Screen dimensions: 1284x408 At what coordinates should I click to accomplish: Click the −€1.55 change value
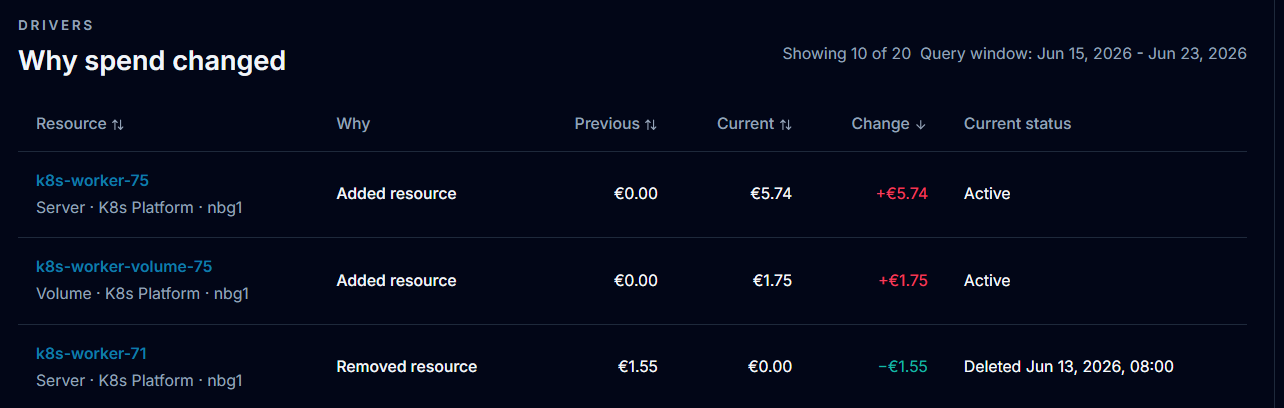(902, 367)
